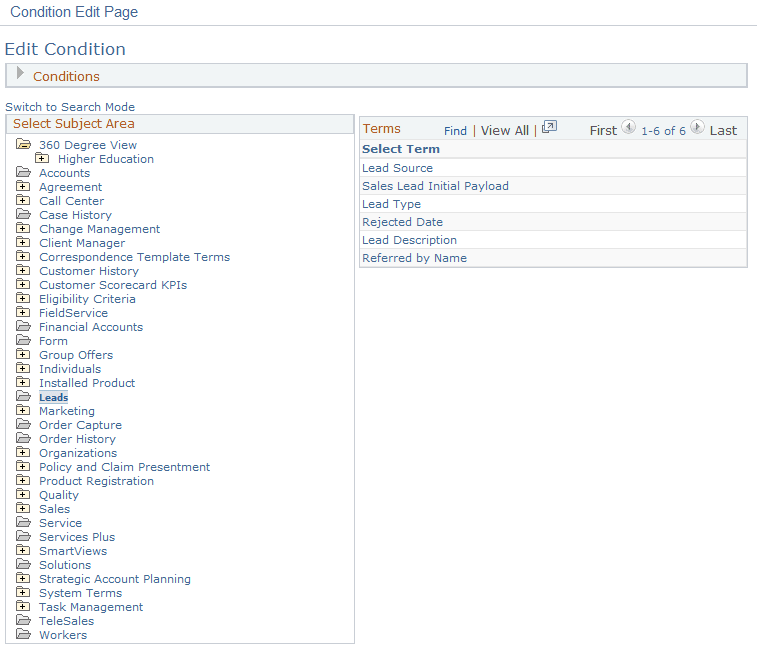The width and height of the screenshot is (757, 653).
Task: Select the Leads subject area label
Action: 54,397
